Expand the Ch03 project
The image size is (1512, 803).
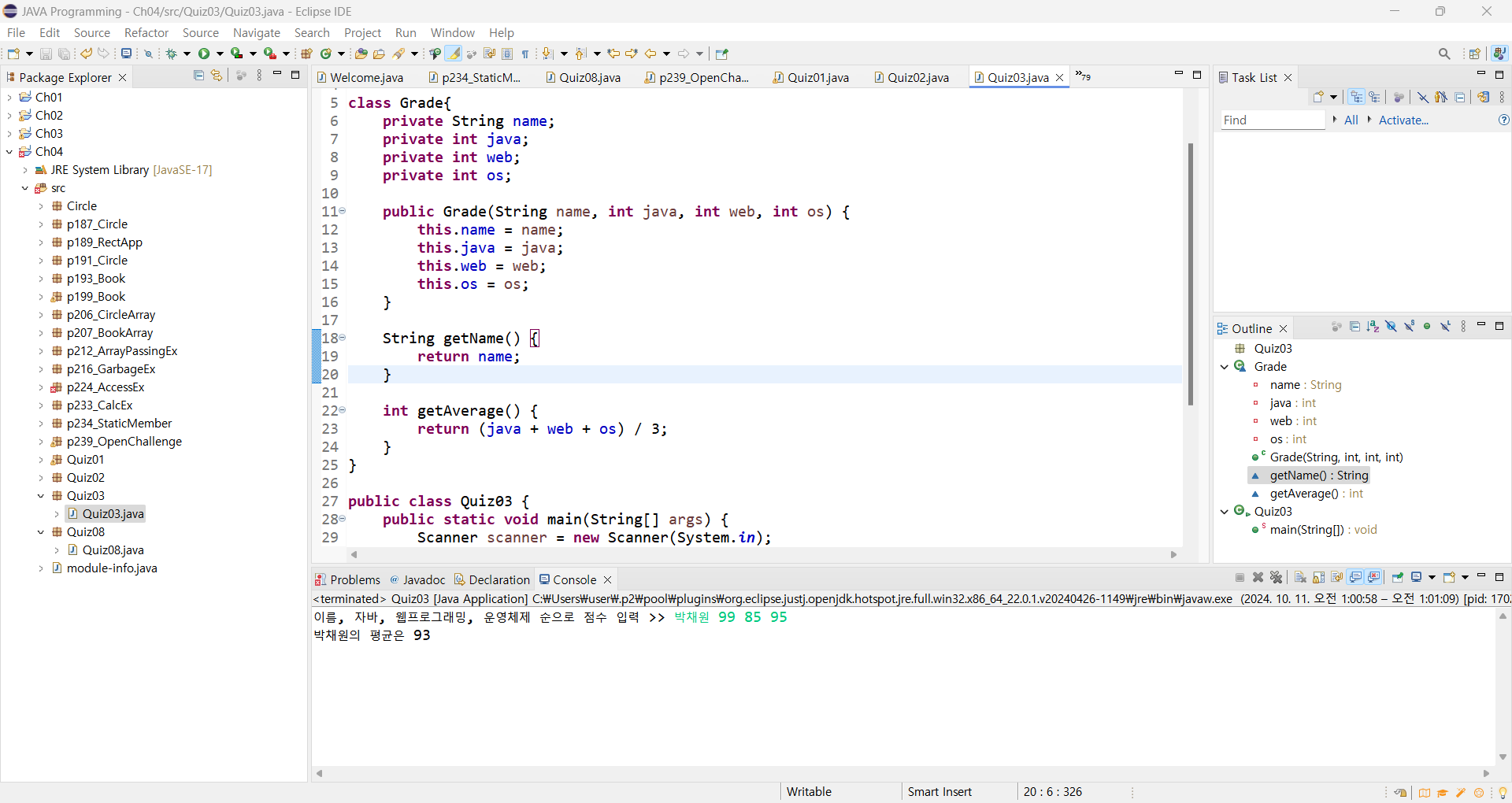pos(9,133)
